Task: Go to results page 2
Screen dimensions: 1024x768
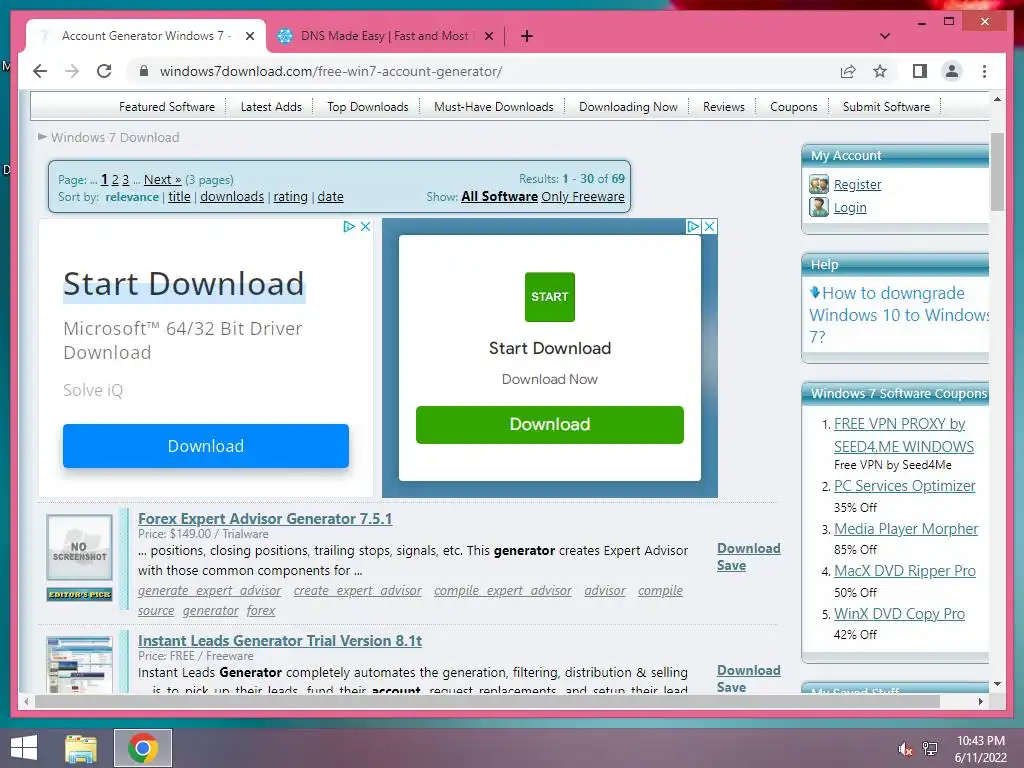Action: pyautogui.click(x=115, y=180)
